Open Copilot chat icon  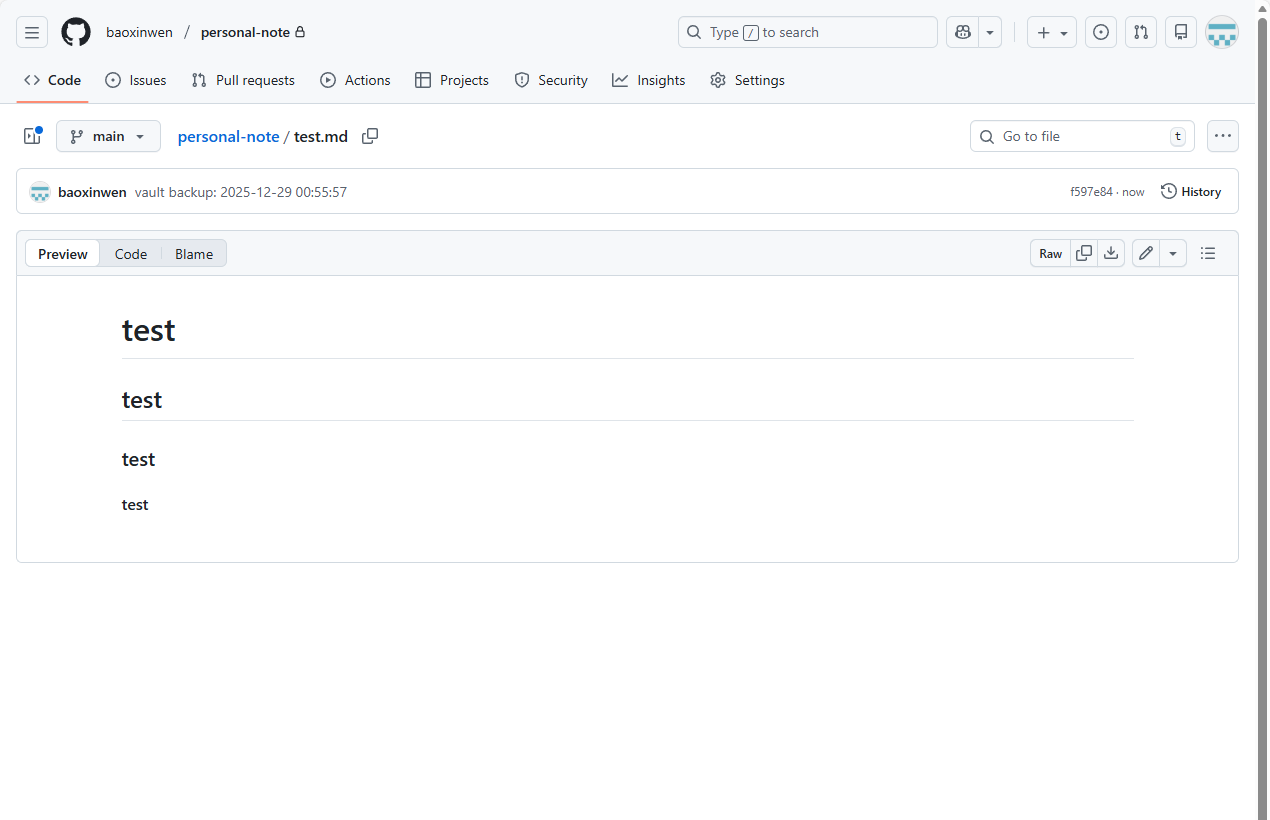(963, 32)
